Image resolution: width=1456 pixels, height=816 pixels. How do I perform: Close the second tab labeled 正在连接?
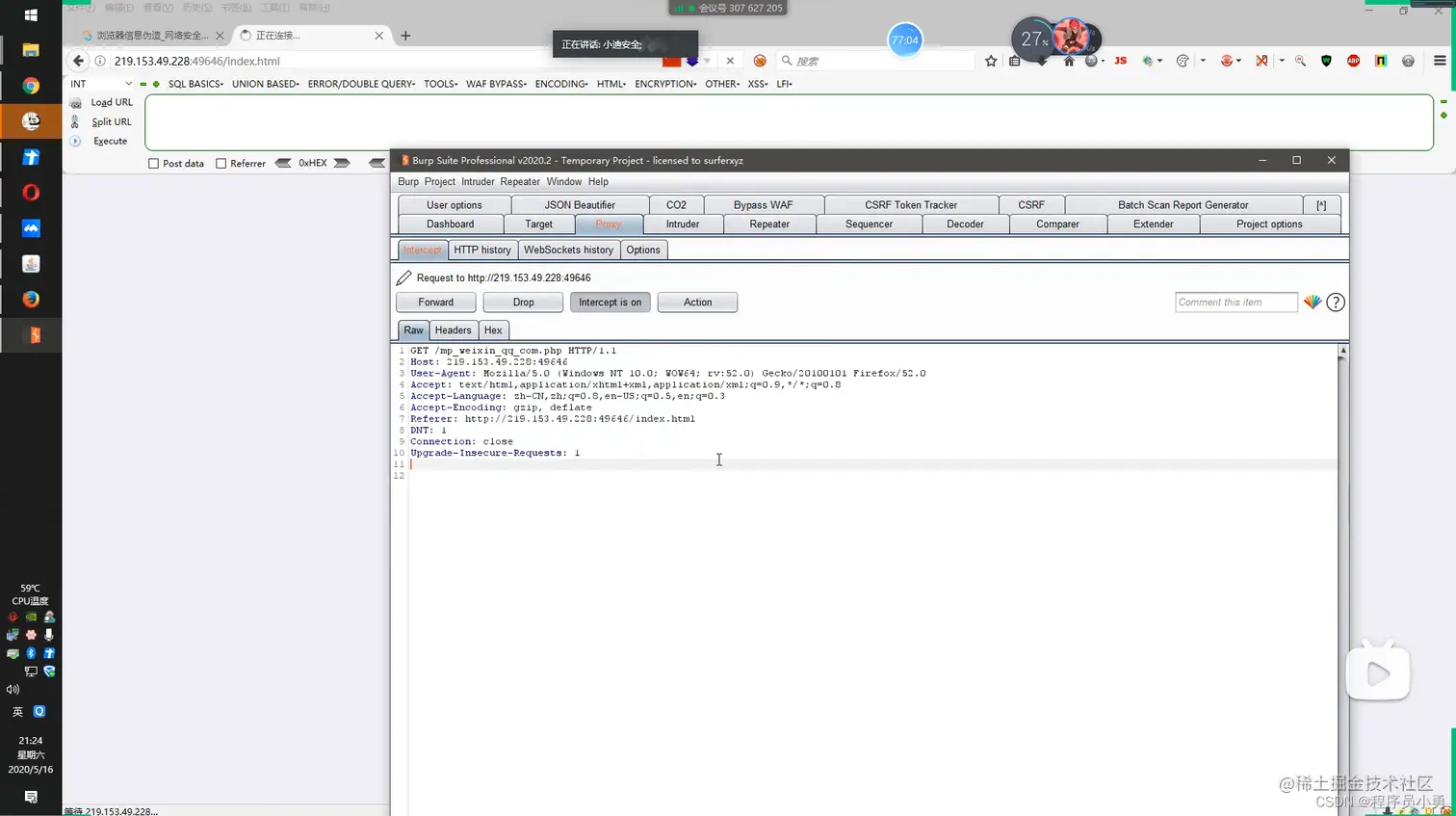coord(378,36)
